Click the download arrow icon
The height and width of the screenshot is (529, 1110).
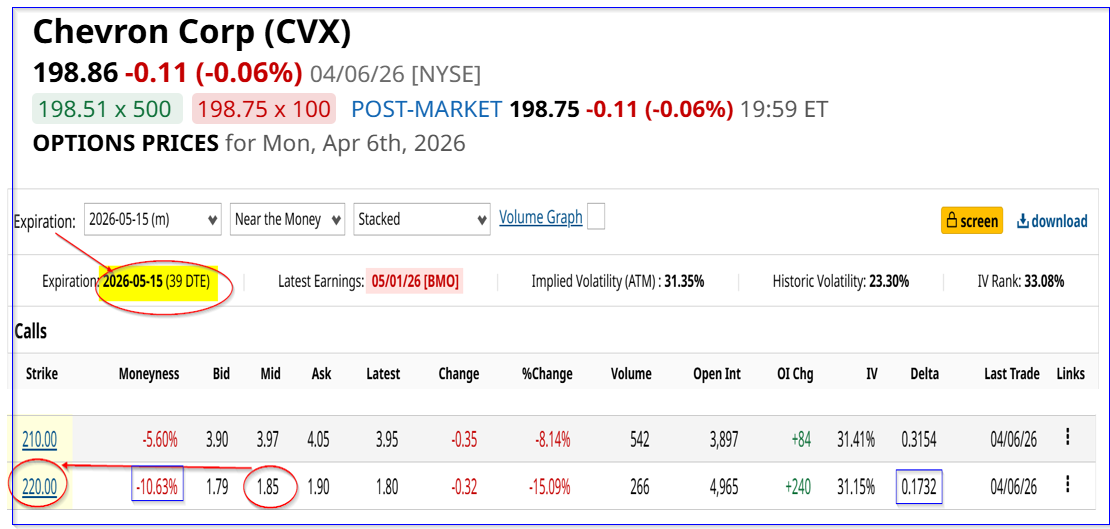(x=1023, y=221)
